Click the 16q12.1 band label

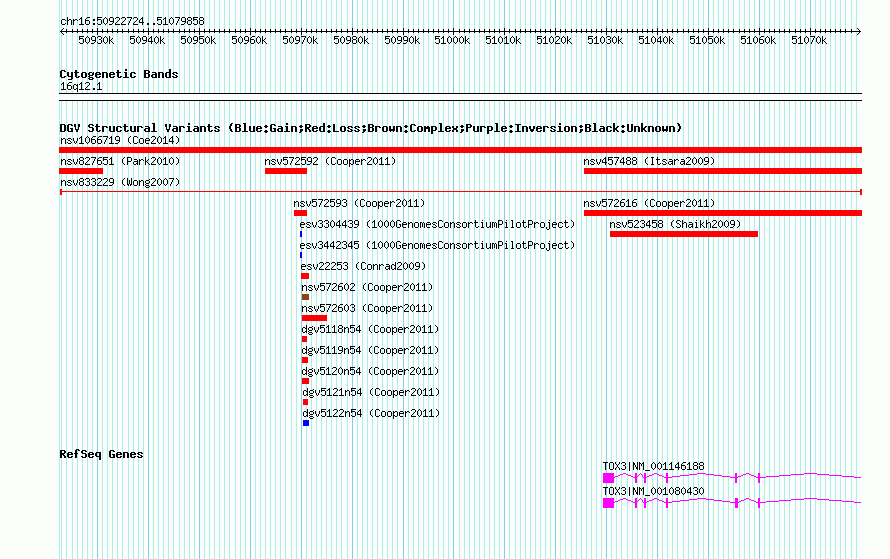pos(81,86)
